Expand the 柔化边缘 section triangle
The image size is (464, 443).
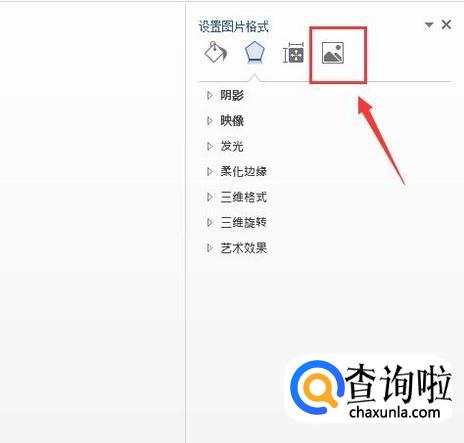click(209, 172)
